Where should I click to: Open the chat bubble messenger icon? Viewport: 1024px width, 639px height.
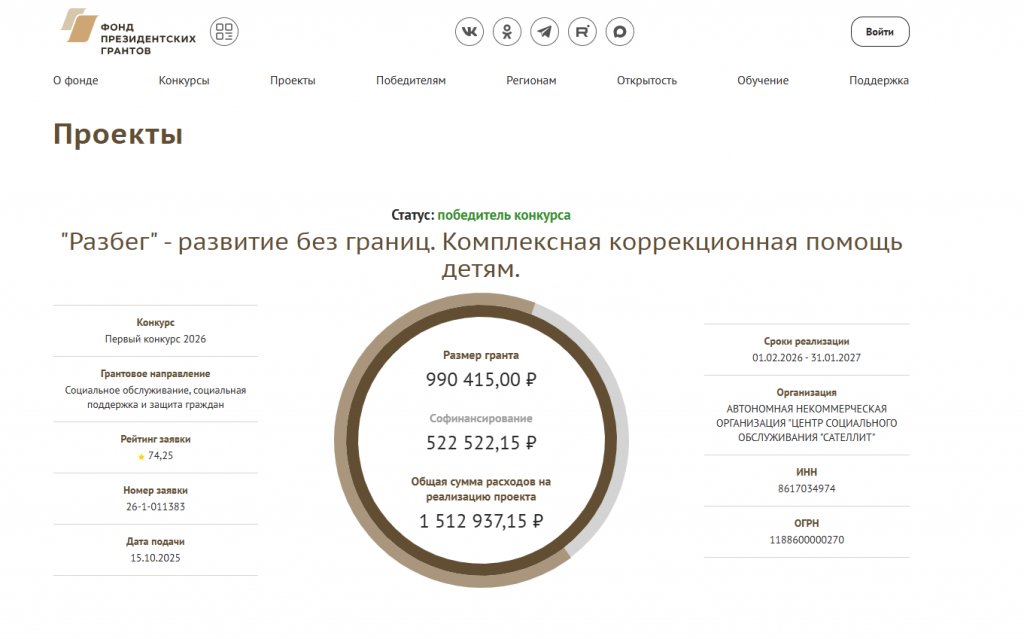pyautogui.click(x=620, y=32)
